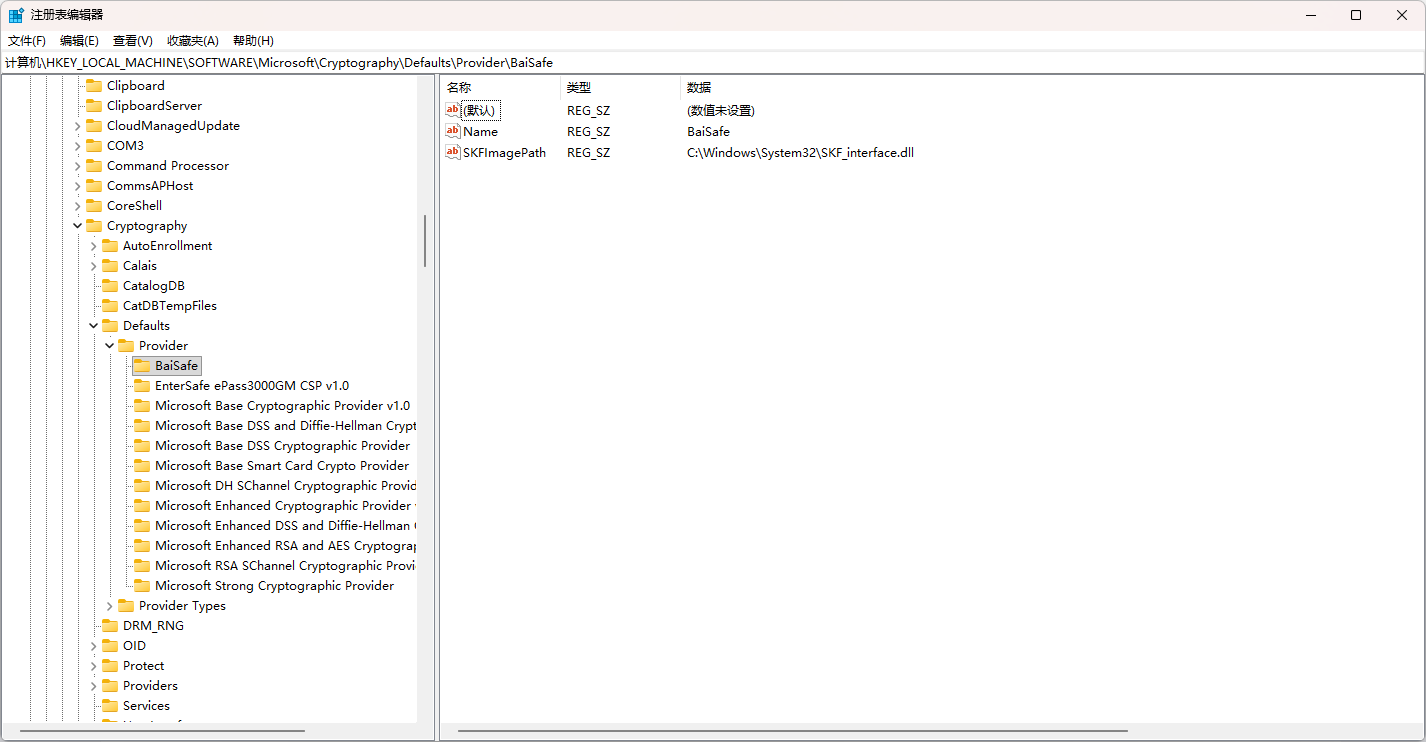1426x742 pixels.
Task: Open the 查看(V) view menu
Action: point(132,41)
